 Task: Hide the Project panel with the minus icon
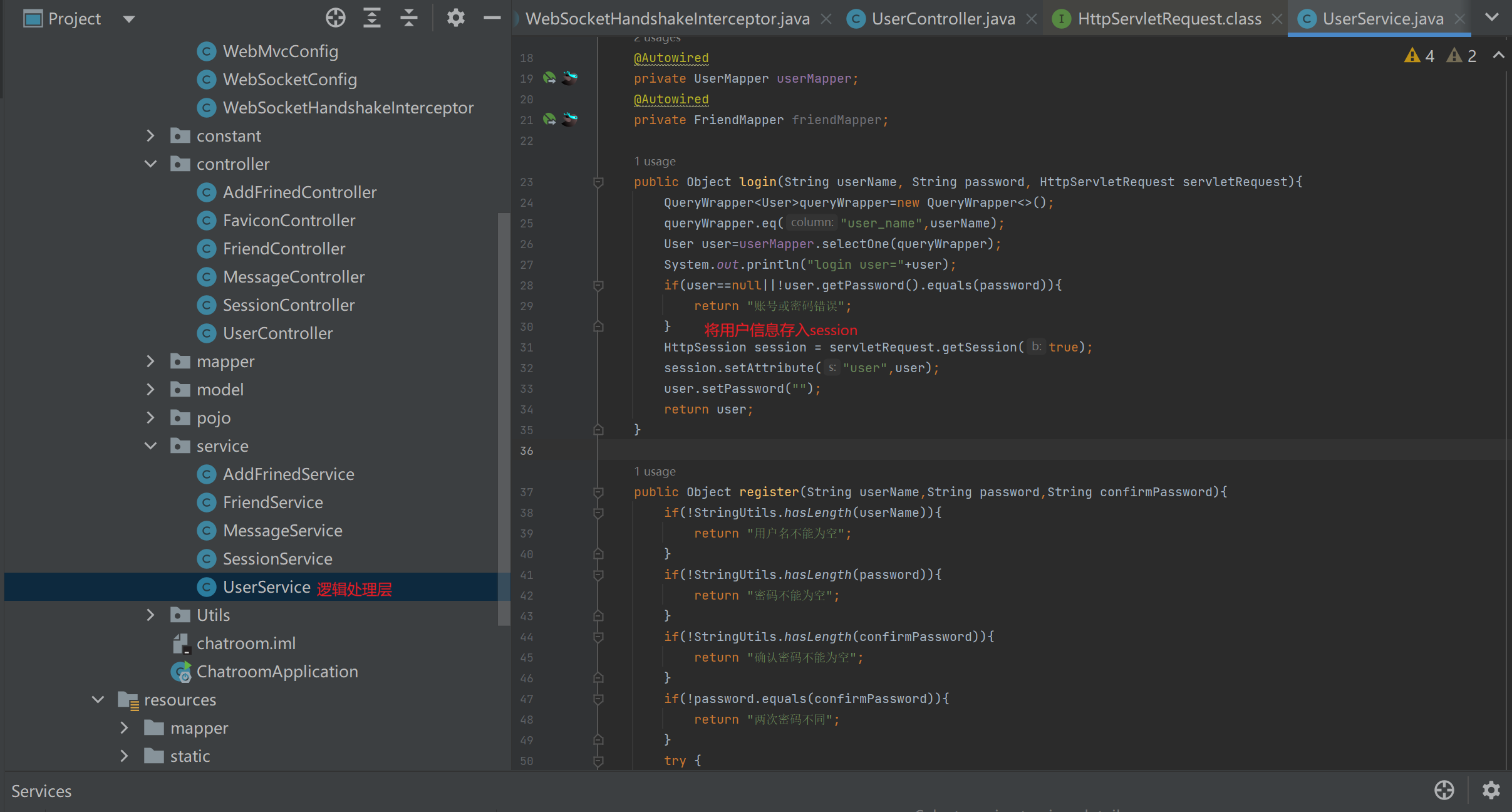[x=492, y=18]
